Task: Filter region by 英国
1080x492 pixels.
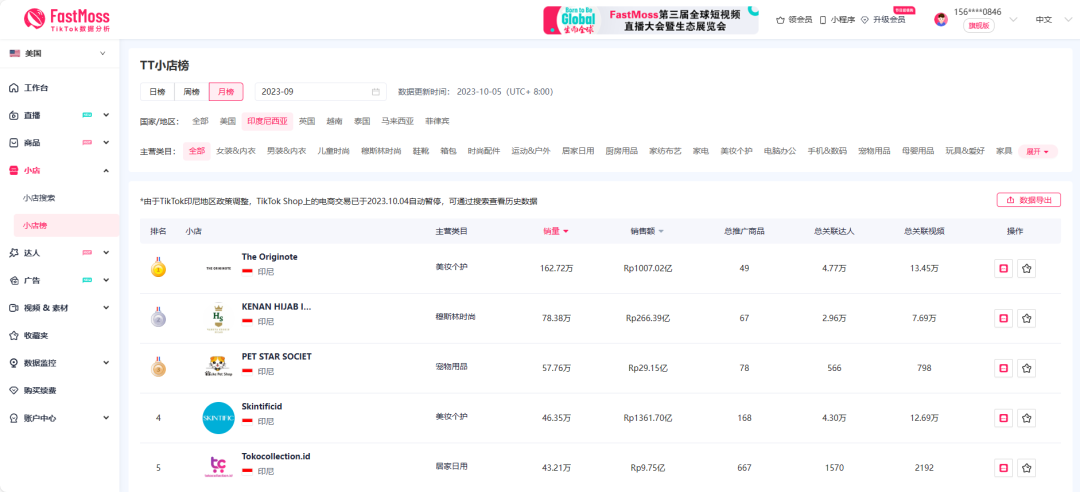Action: (307, 121)
